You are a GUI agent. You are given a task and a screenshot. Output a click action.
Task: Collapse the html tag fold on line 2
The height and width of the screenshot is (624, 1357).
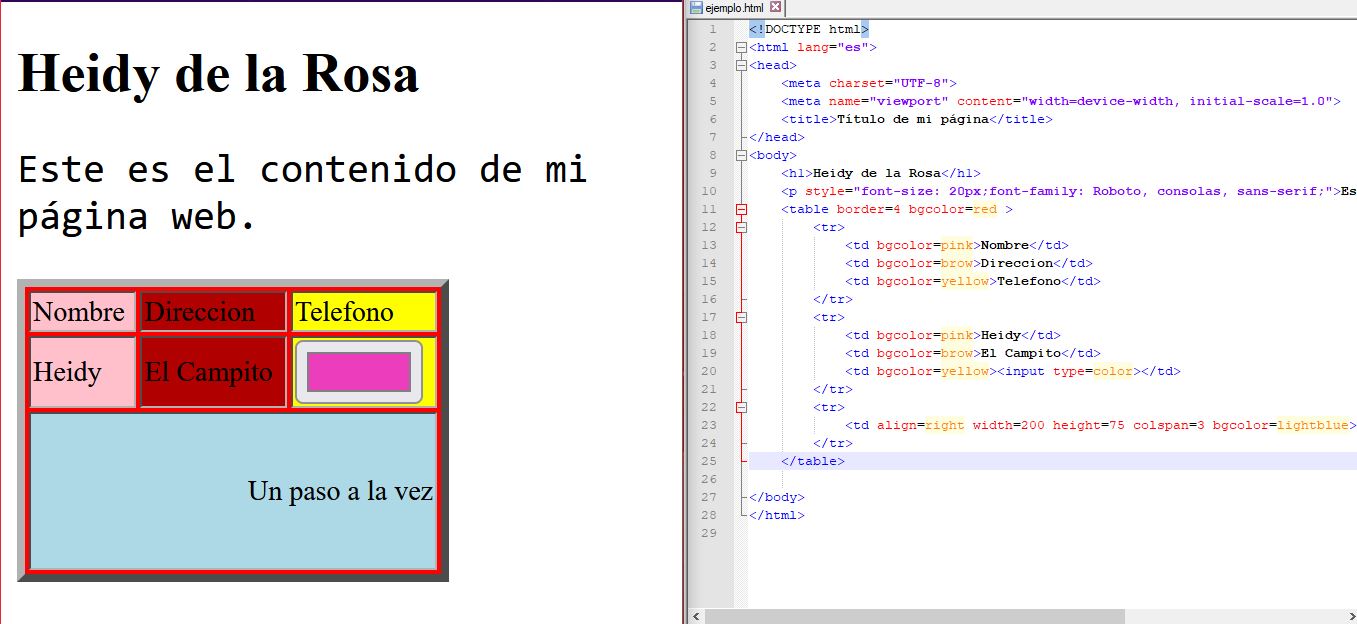click(x=741, y=47)
